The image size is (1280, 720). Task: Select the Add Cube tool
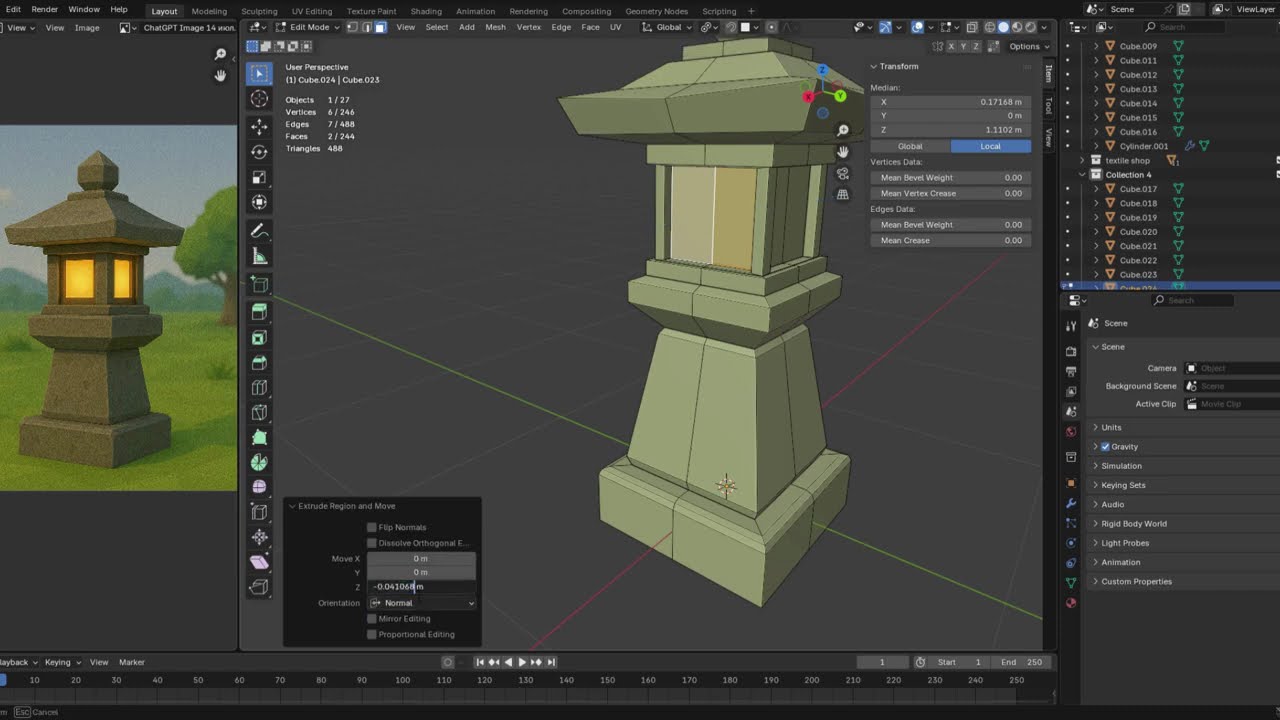tap(259, 285)
